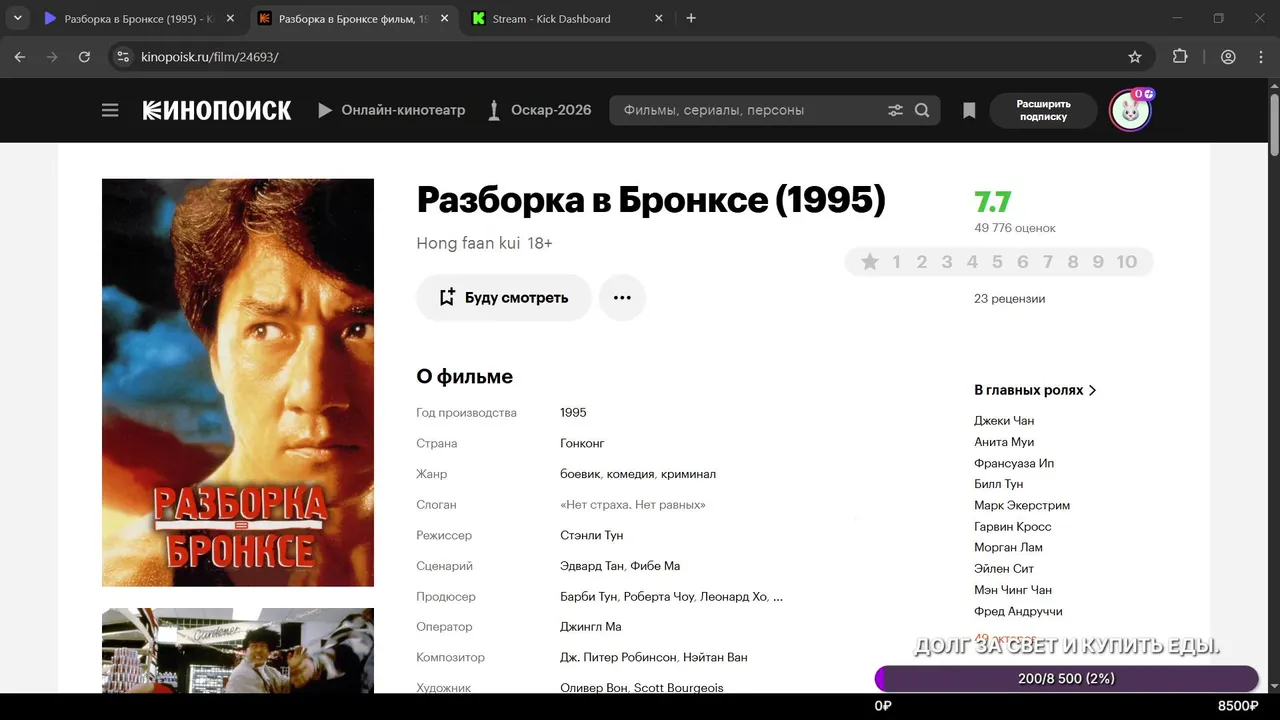Open screenwriter Фибе Ма page
Image resolution: width=1280 pixels, height=720 pixels.
[x=655, y=566]
